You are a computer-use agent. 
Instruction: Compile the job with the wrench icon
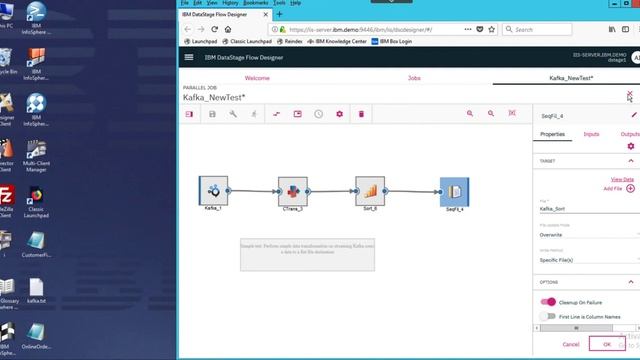click(233, 114)
